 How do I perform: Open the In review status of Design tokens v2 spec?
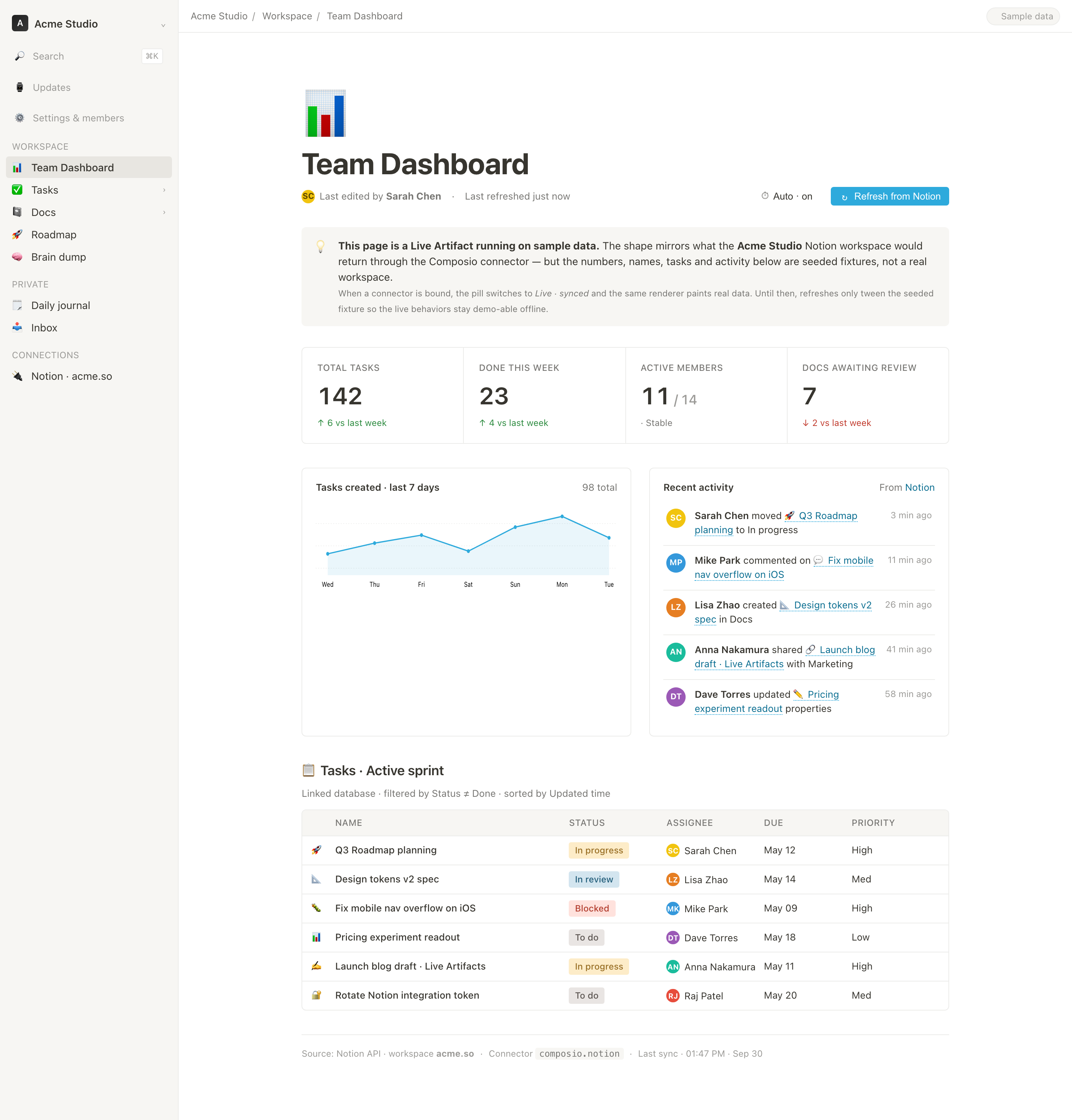(593, 879)
